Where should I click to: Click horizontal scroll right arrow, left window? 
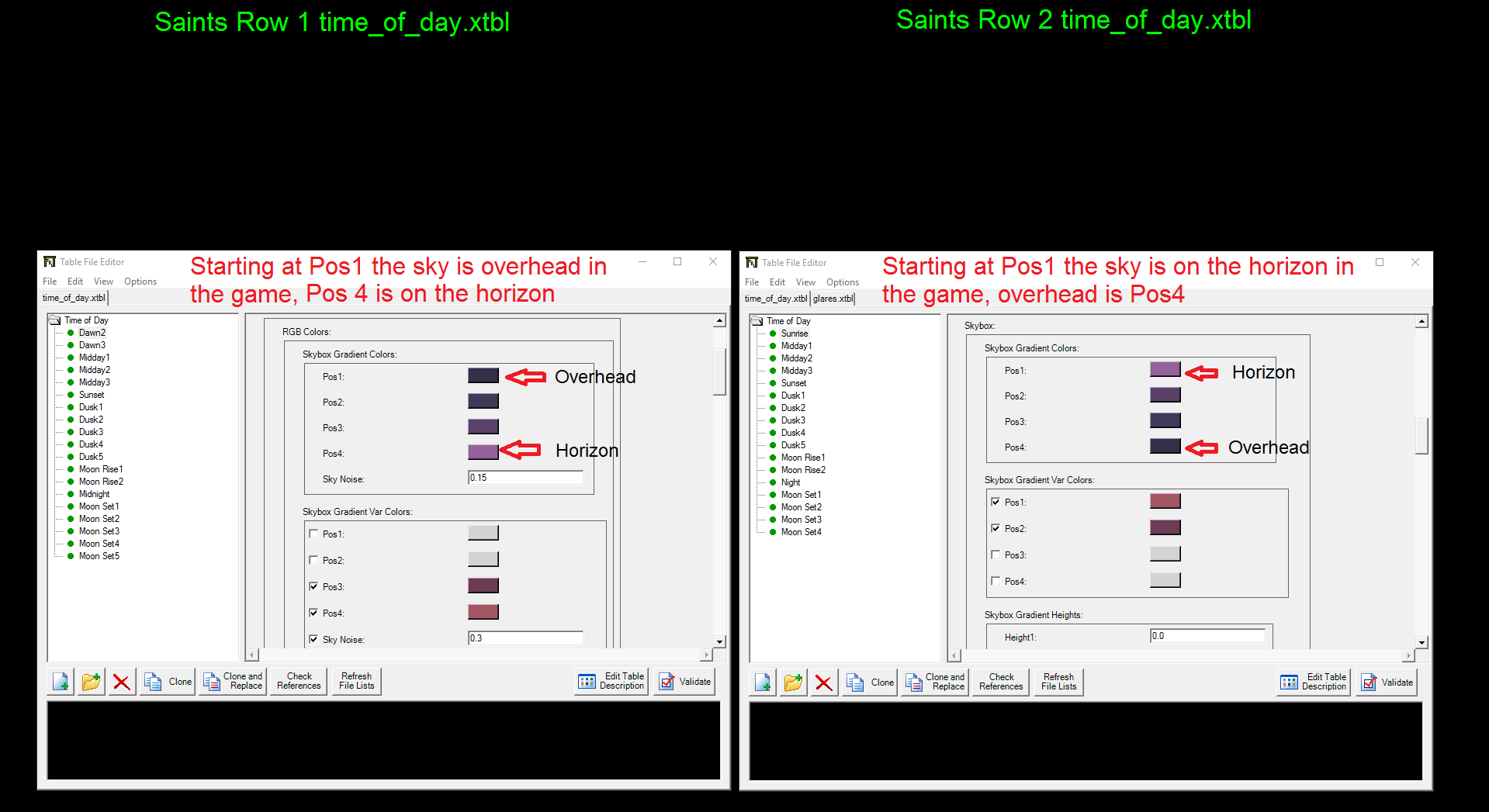pyautogui.click(x=706, y=655)
